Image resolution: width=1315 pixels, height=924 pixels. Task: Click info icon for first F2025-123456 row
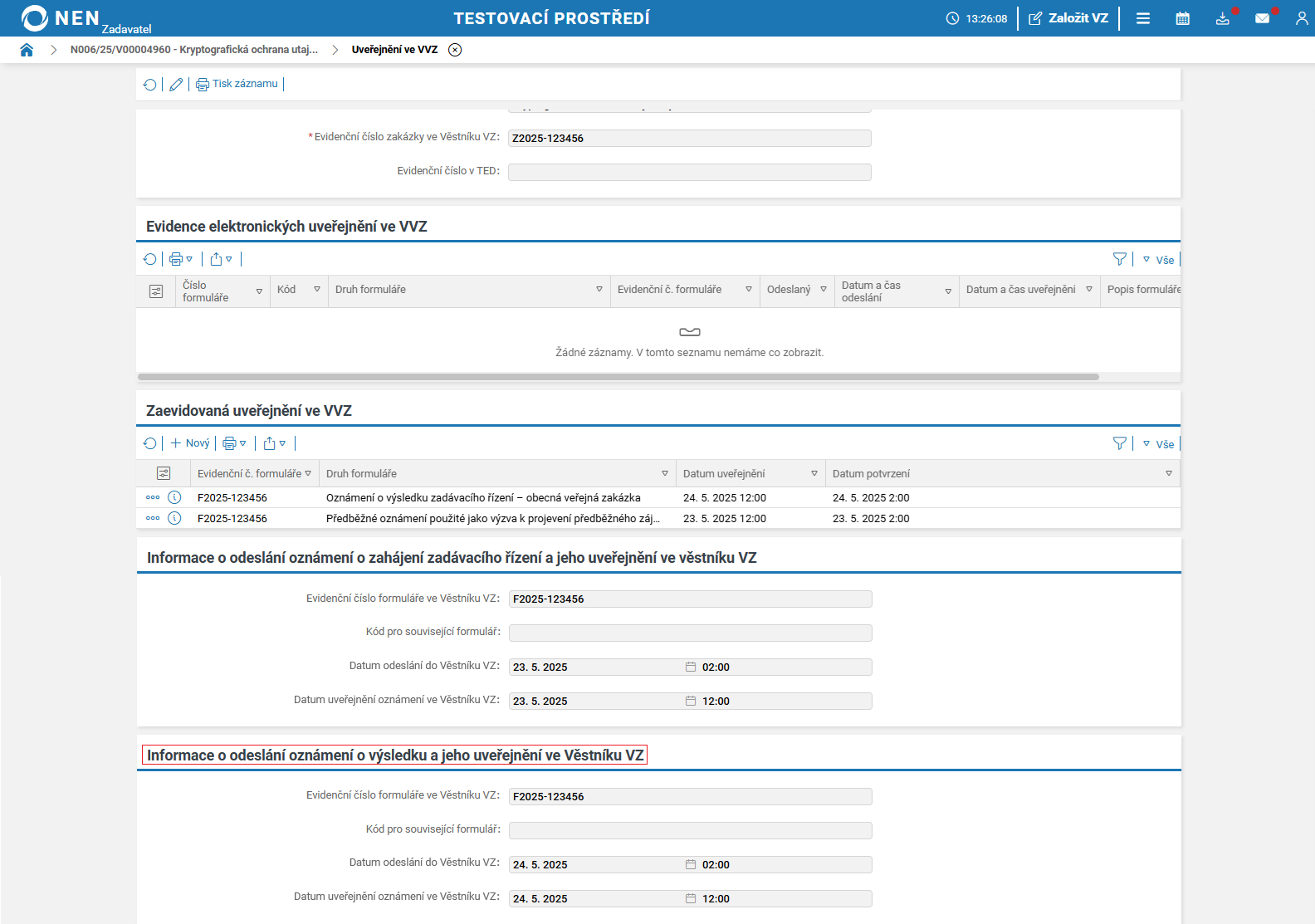click(174, 498)
